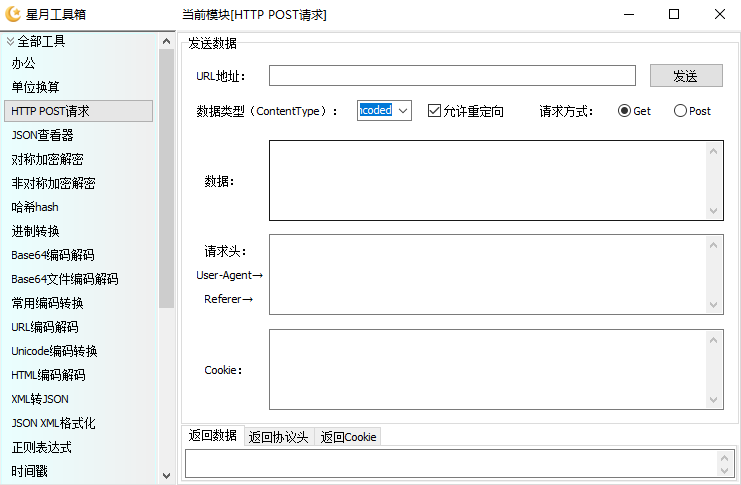Switch to the 返回数据 tab

click(x=213, y=435)
